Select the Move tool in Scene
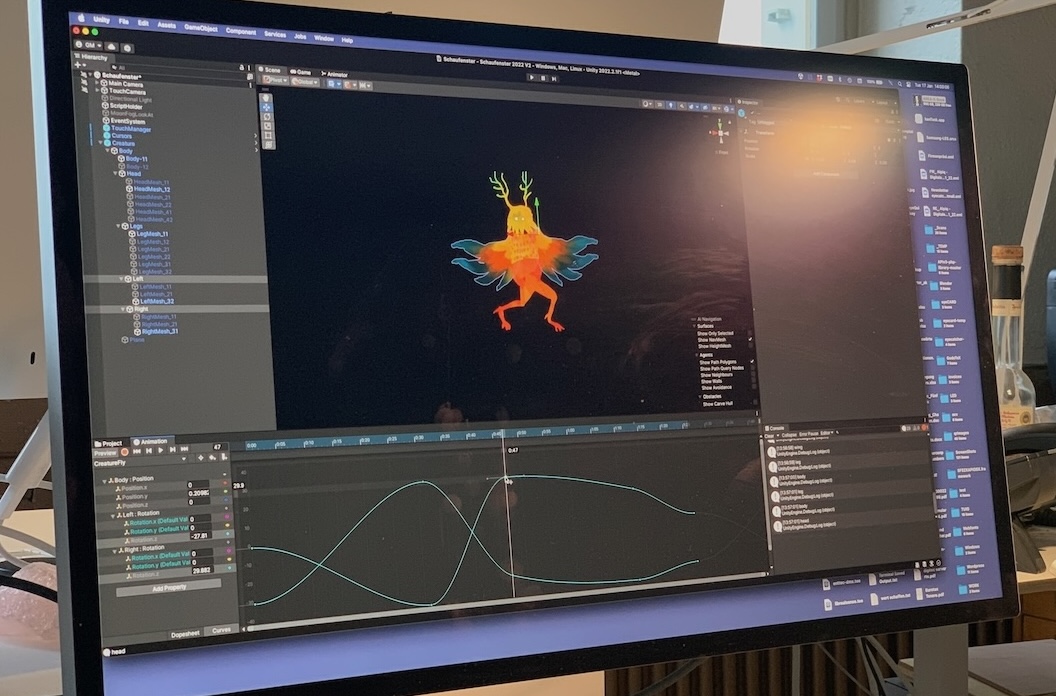1056x696 pixels. point(267,107)
